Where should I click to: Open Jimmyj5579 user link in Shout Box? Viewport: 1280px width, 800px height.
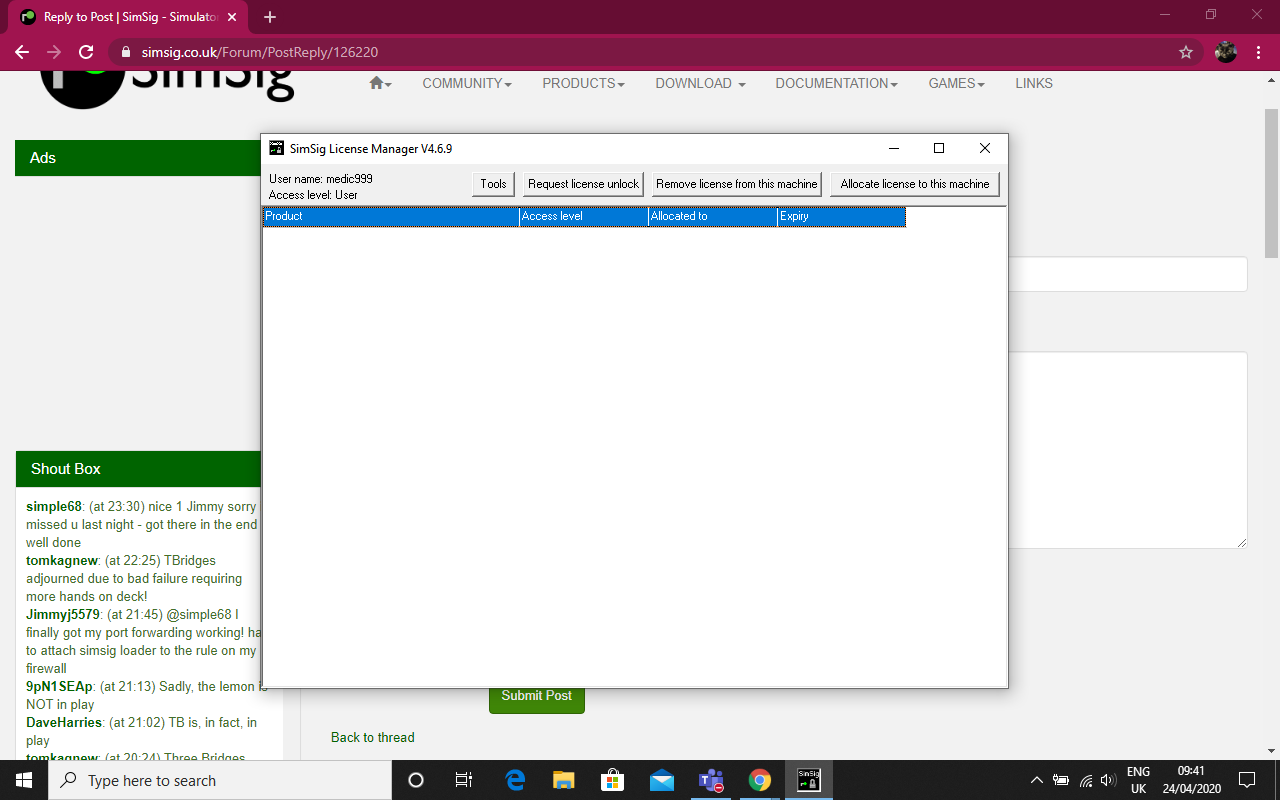(62, 614)
